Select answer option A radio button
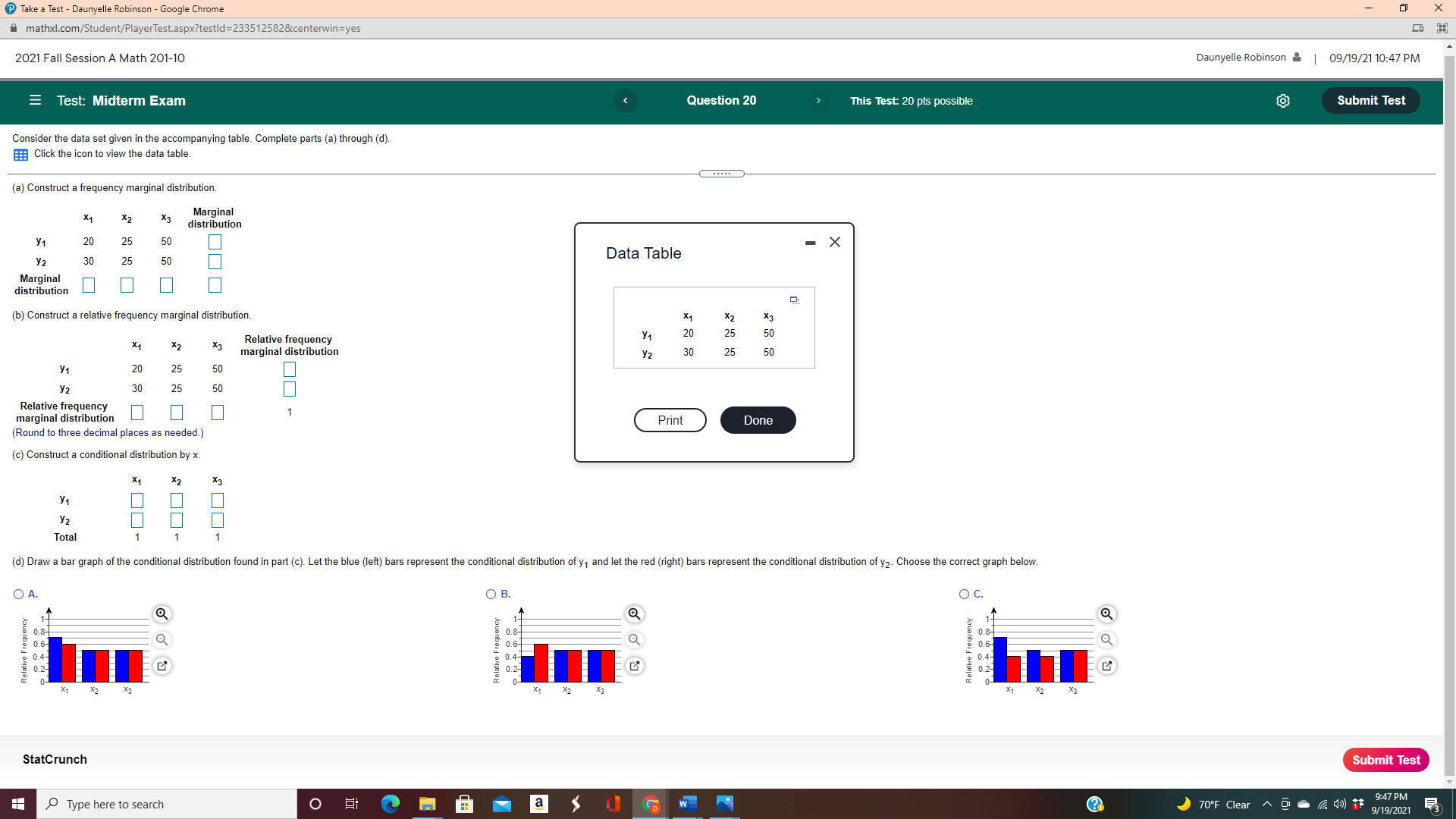 [x=18, y=595]
